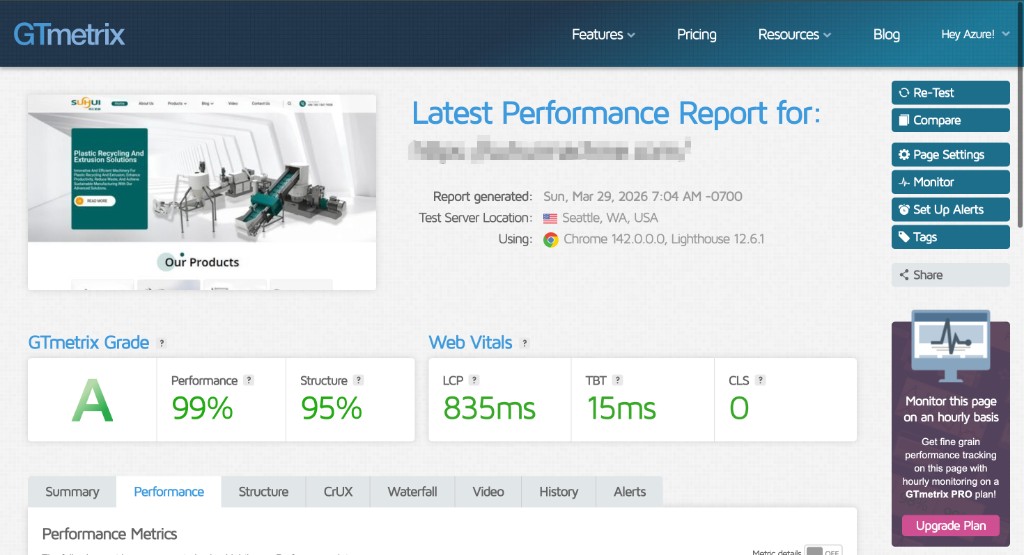Click the Re-Test button
Viewport: 1024px width, 555px height.
click(x=950, y=93)
